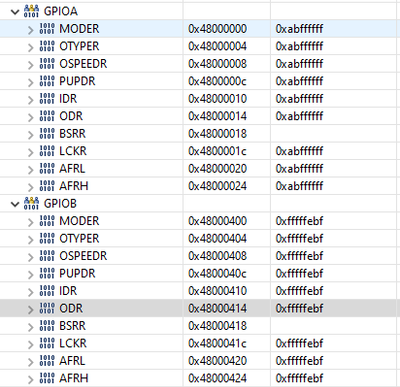
Task: Click GPIOB MODER value 0xfffffebf
Action: click(x=299, y=221)
